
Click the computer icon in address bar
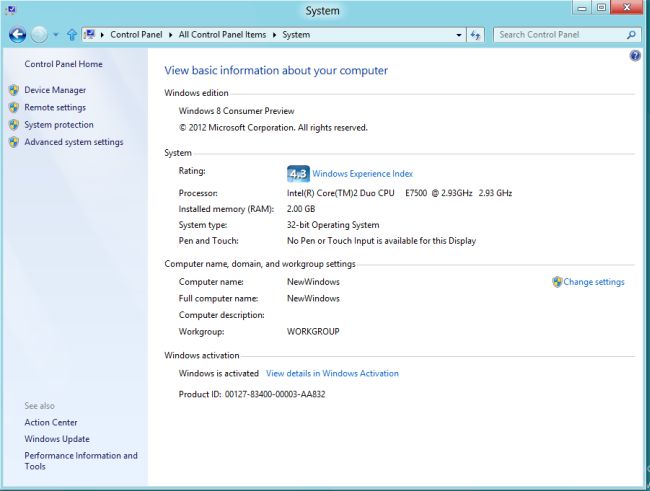[x=90, y=34]
